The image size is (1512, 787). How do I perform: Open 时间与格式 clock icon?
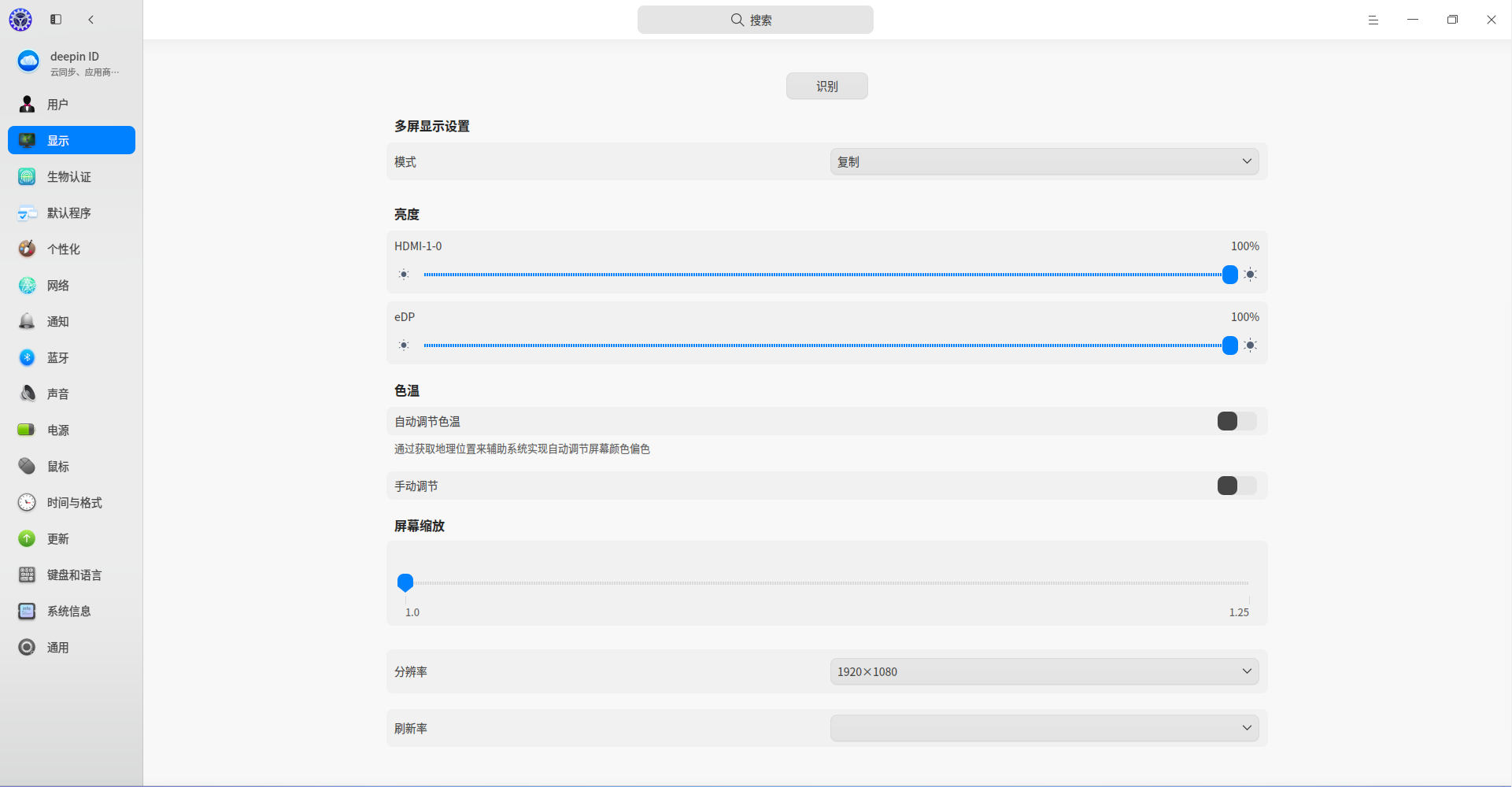click(28, 502)
